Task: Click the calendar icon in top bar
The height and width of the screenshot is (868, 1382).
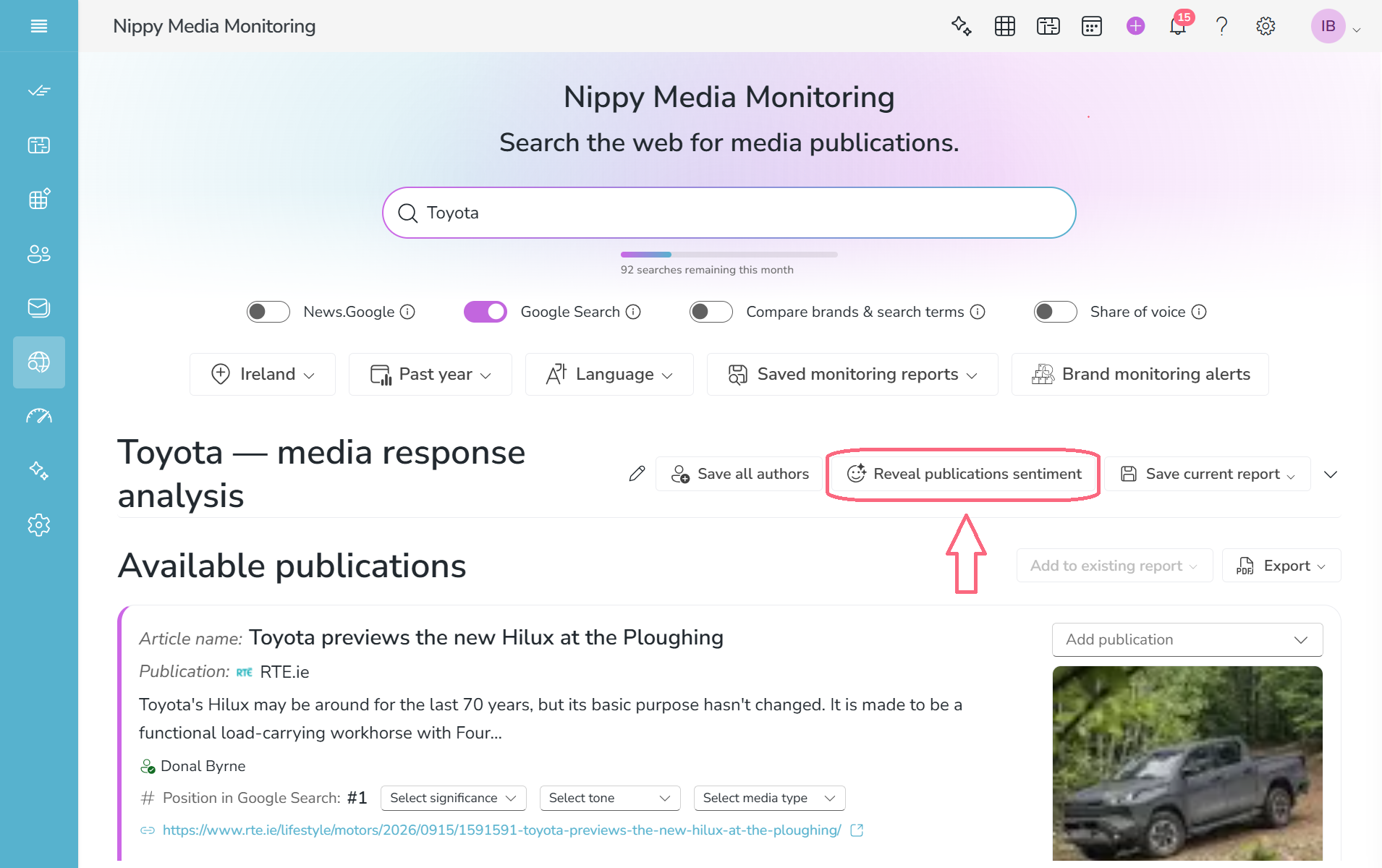Action: pyautogui.click(x=1092, y=26)
